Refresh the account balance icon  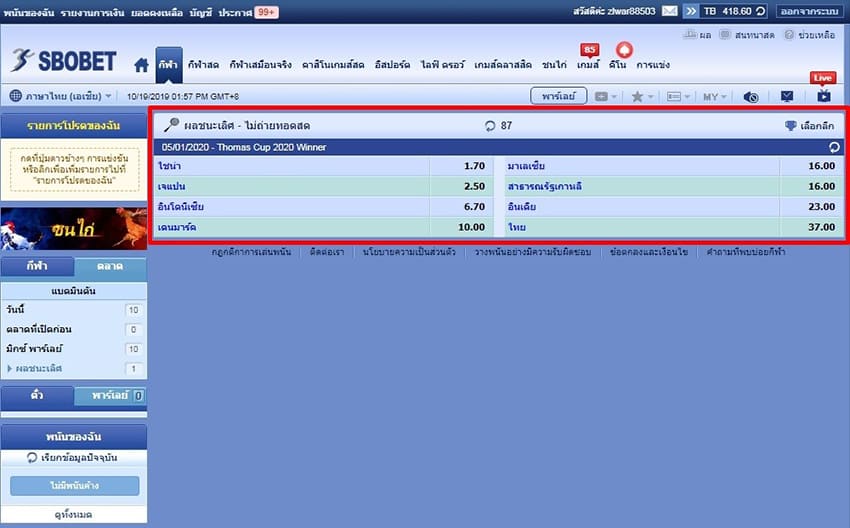761,11
